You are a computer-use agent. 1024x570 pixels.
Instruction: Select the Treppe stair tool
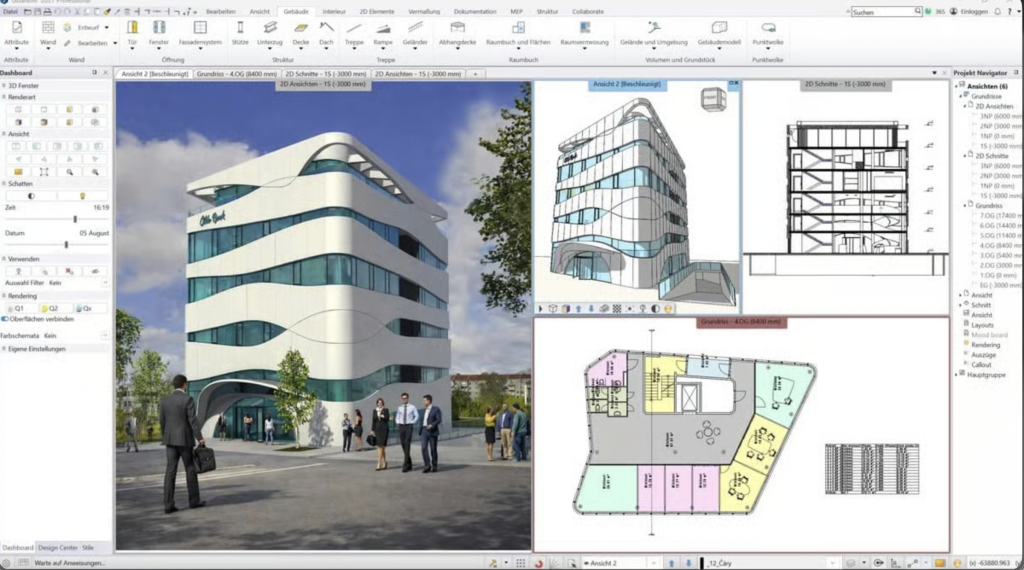[354, 28]
